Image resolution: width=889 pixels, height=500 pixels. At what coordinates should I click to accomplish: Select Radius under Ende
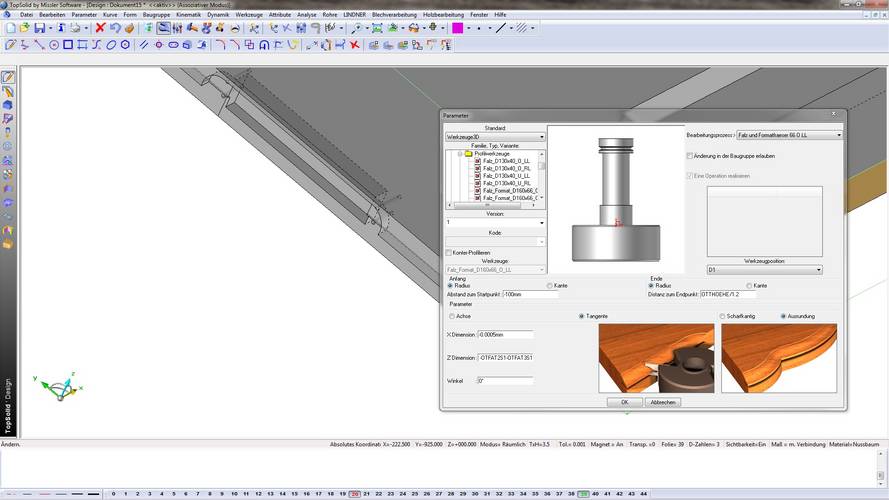point(651,286)
